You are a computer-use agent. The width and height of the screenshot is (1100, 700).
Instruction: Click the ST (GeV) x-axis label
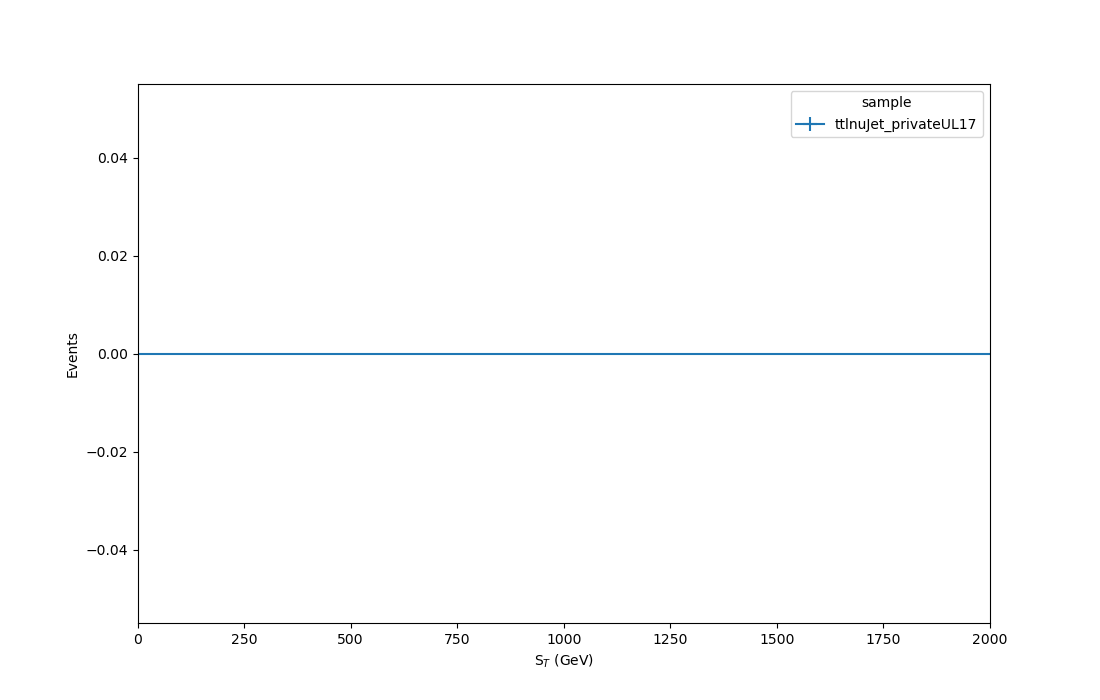point(564,661)
